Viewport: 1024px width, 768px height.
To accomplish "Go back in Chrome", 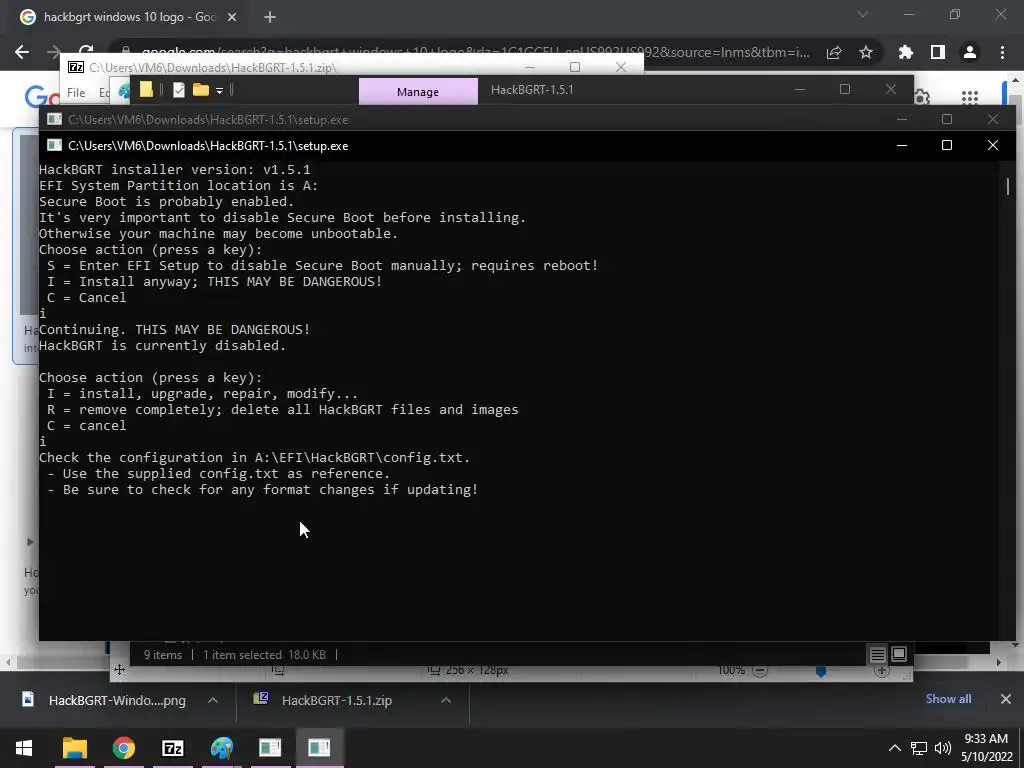I will coord(22,52).
